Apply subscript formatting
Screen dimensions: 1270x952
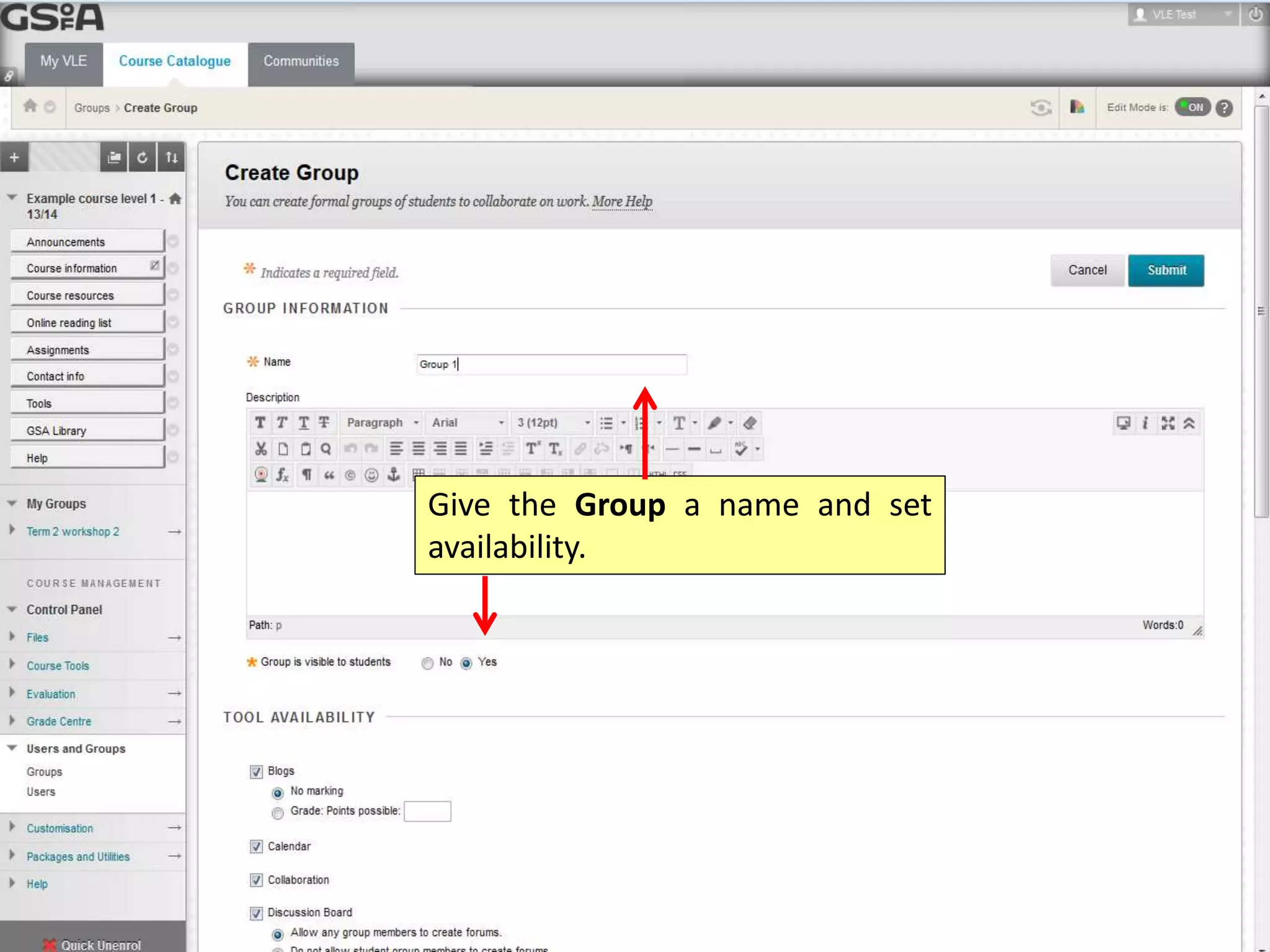(x=556, y=449)
